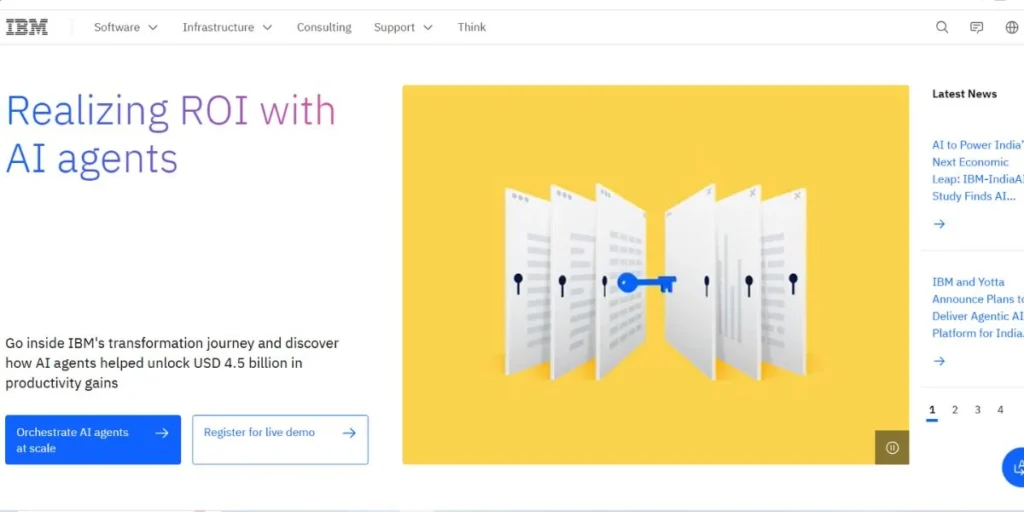Click the Latest News heading
Image resolution: width=1024 pixels, height=512 pixels.
click(x=964, y=94)
